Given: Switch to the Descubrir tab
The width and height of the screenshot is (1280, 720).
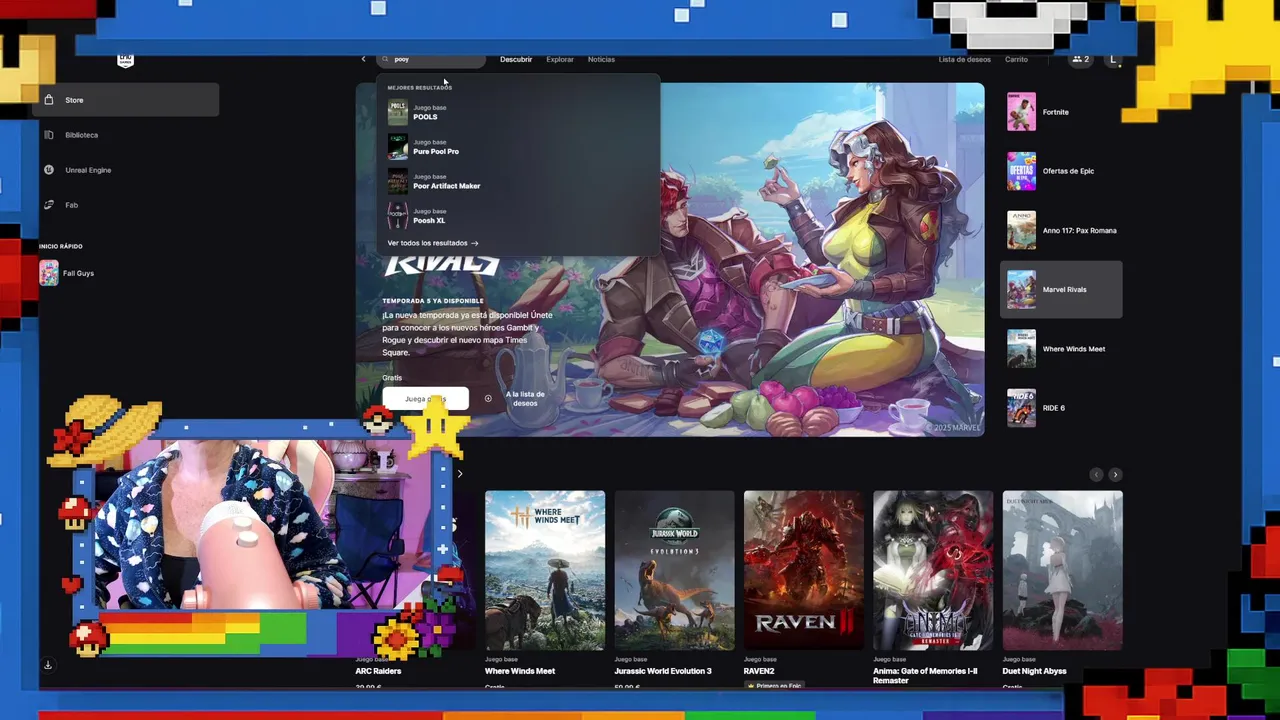Looking at the screenshot, I should click(516, 59).
